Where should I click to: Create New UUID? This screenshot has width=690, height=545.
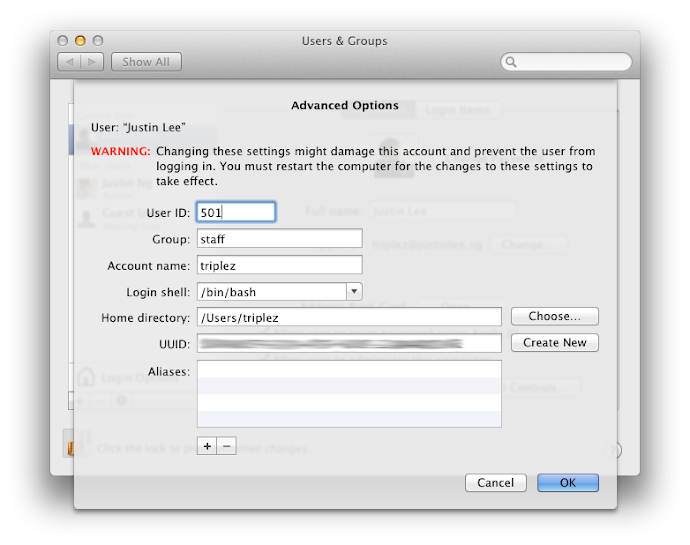[554, 342]
